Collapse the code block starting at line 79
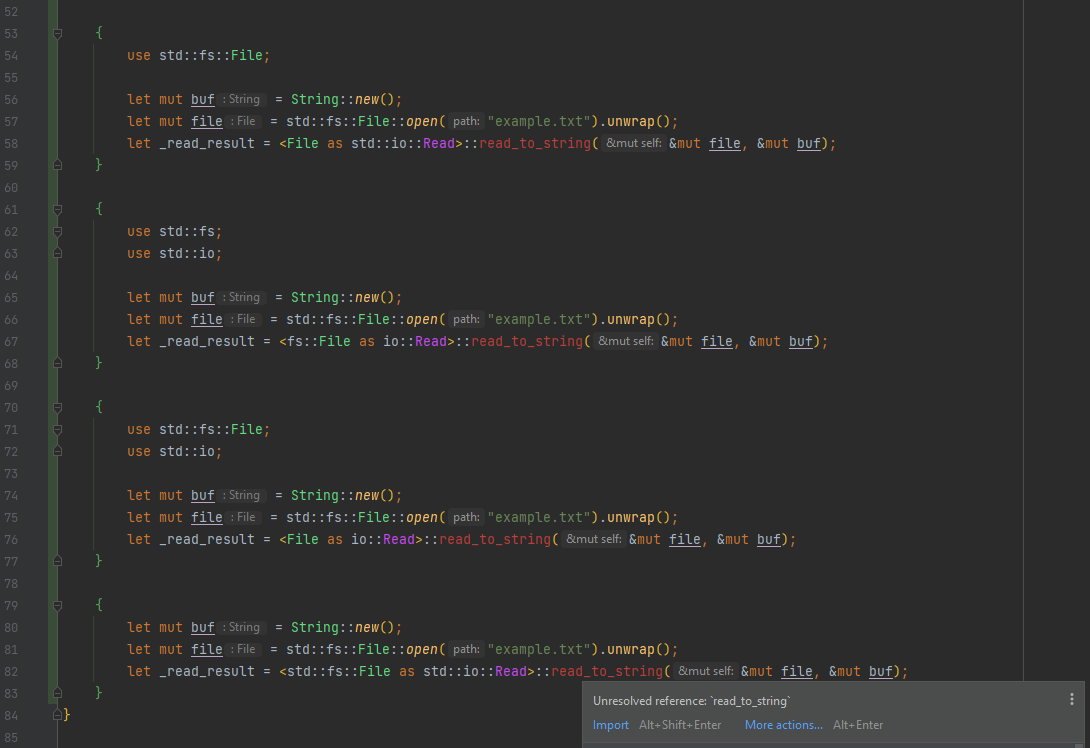The width and height of the screenshot is (1090, 748). 57,605
